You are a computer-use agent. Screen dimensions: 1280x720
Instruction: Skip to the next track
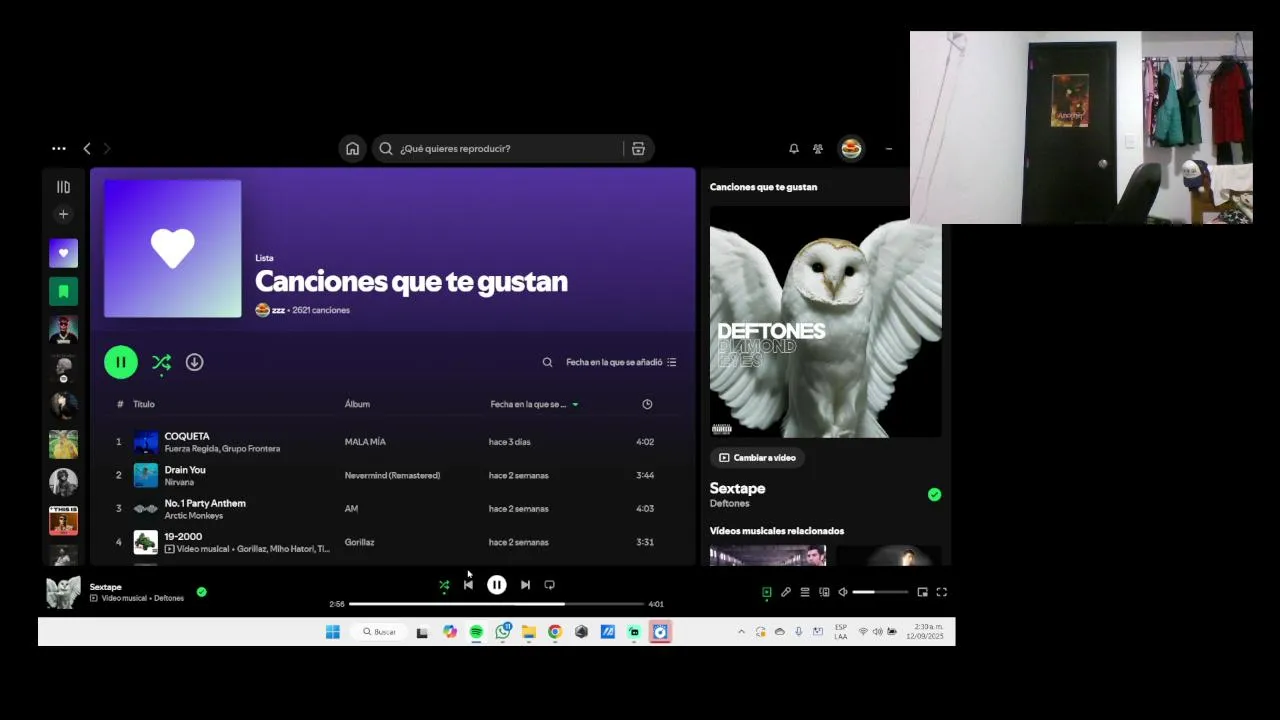click(525, 585)
